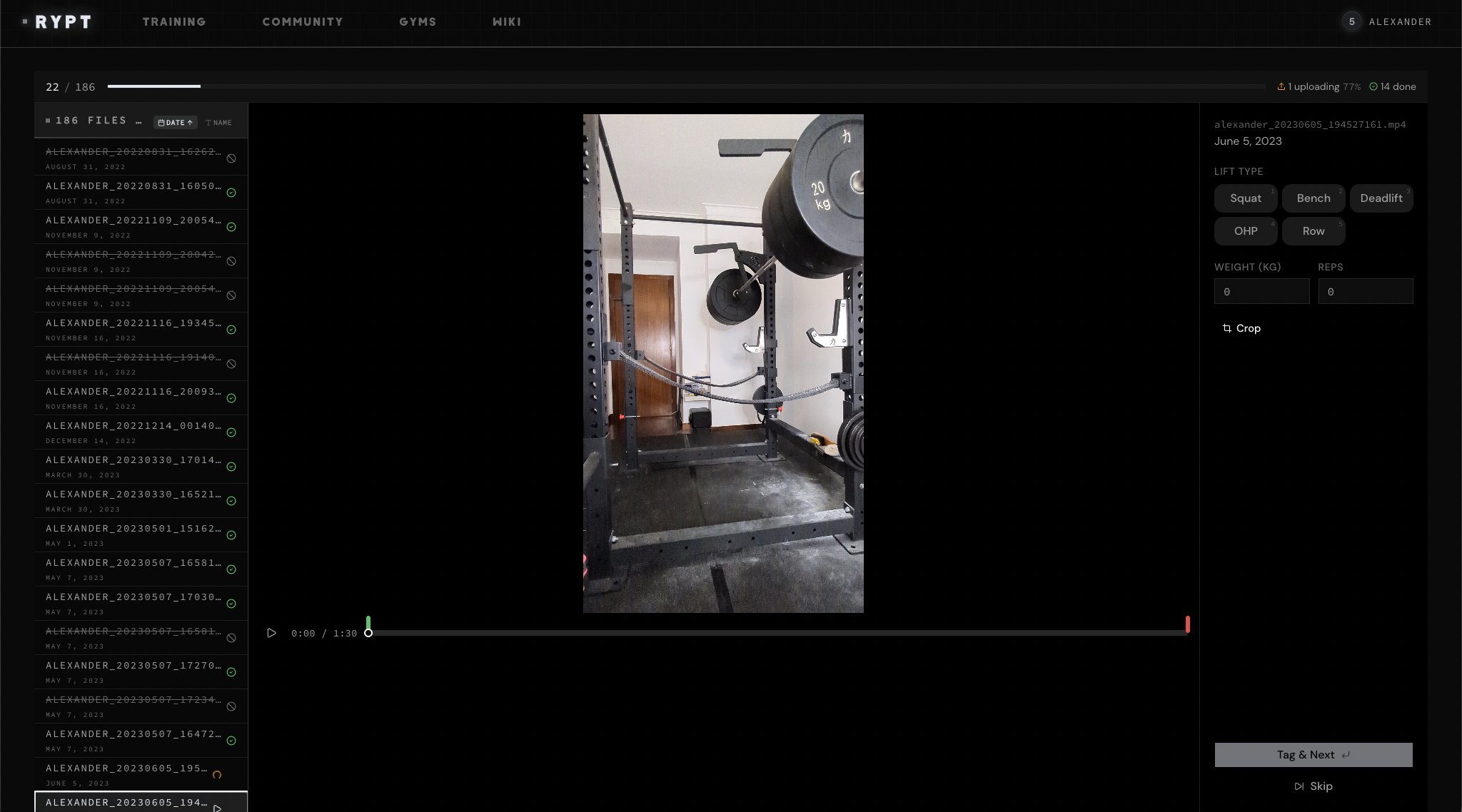Screen dimensions: 1462x812
Task: Choose the OHP lift type
Action: tap(1246, 231)
